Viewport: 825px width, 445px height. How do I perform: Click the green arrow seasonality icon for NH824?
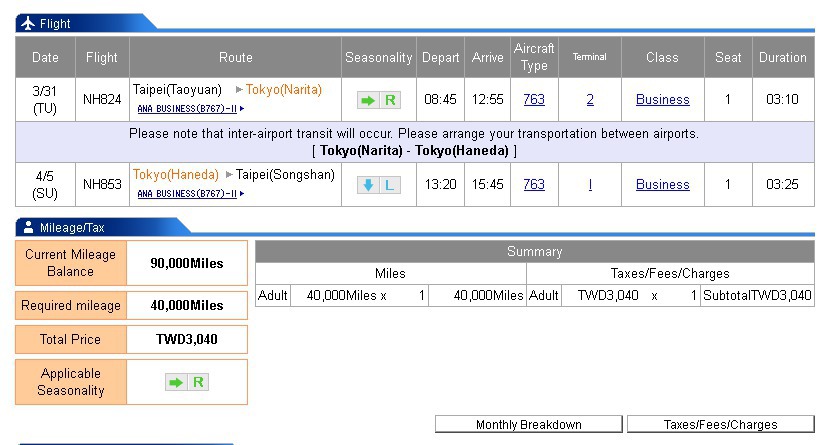point(367,100)
